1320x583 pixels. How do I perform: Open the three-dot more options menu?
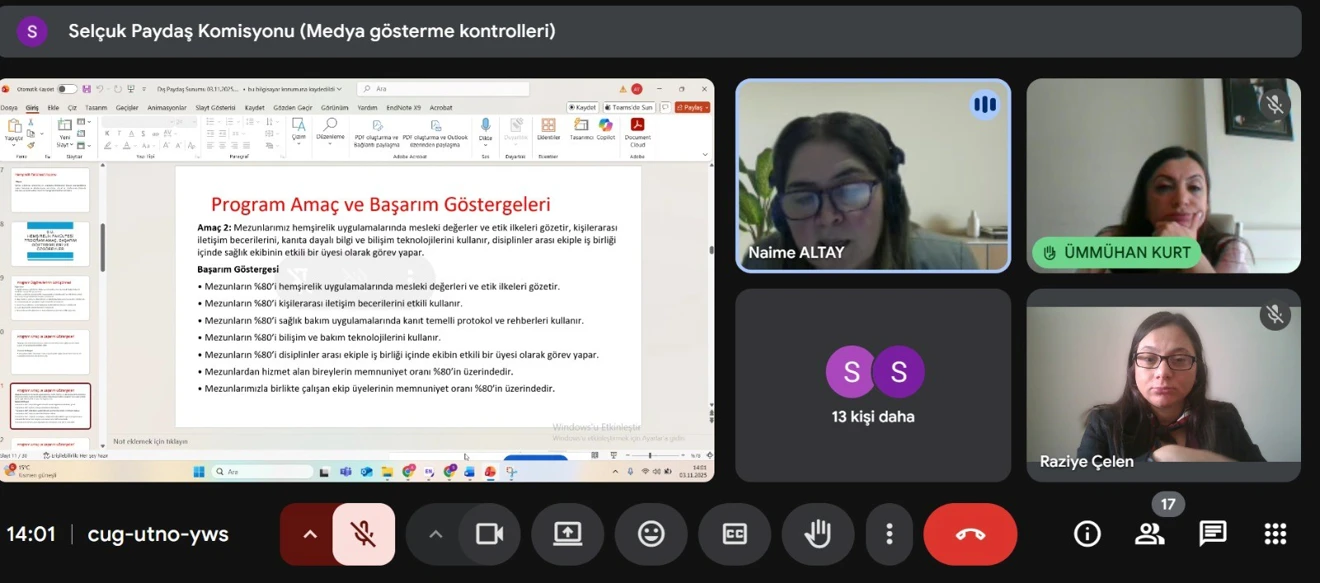(x=889, y=534)
